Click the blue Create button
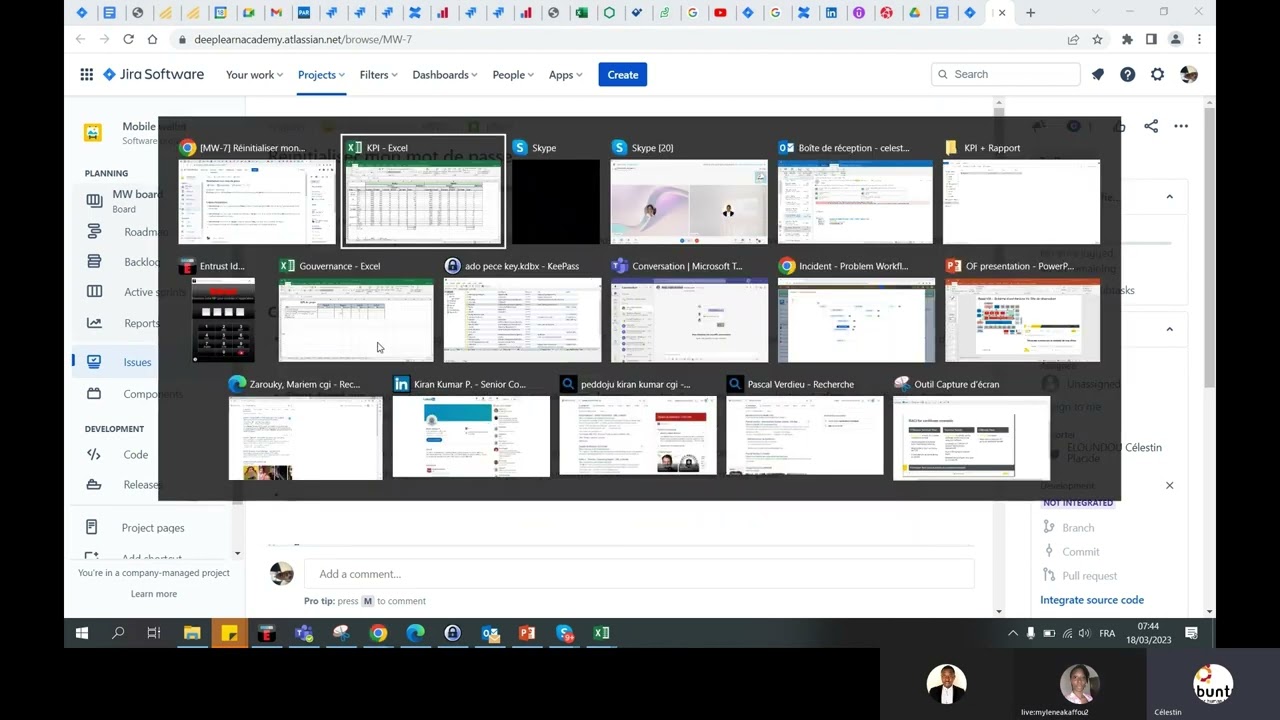Screen dimensions: 1280x720 [x=623, y=75]
